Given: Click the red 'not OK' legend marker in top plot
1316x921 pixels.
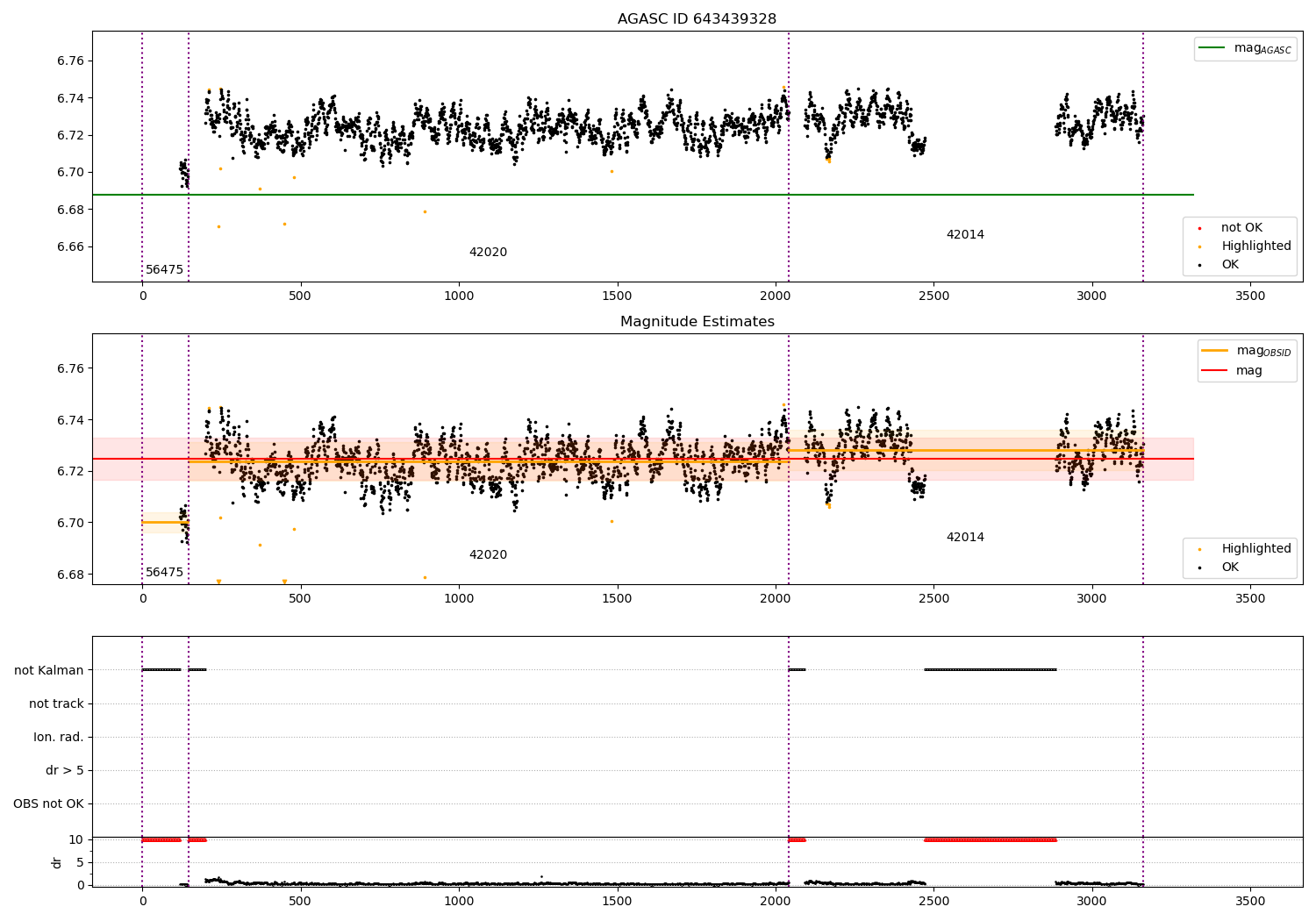Looking at the screenshot, I should (1199, 228).
